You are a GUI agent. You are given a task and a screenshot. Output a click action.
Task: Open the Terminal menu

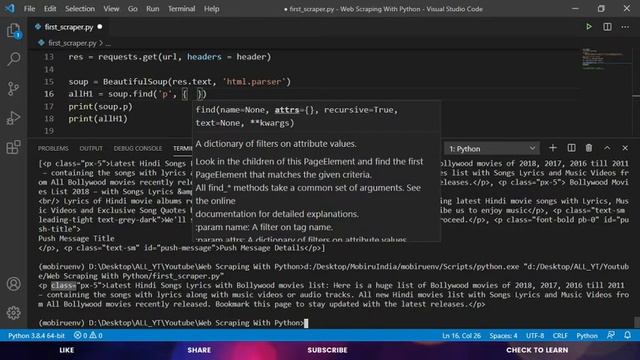[182, 9]
